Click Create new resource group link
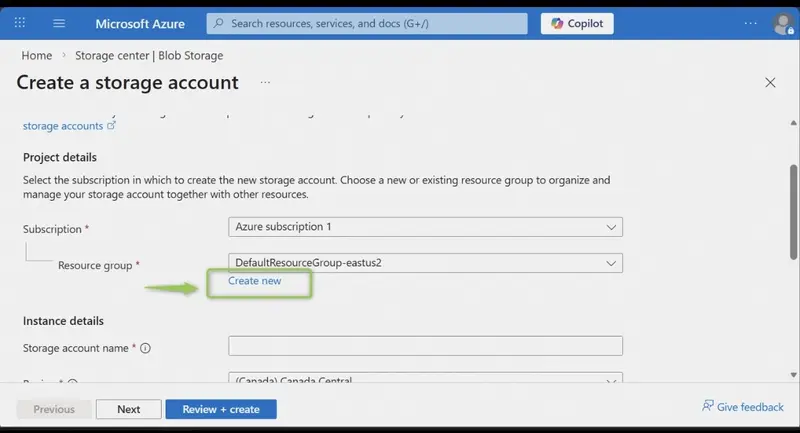The image size is (800, 433). pyautogui.click(x=255, y=281)
